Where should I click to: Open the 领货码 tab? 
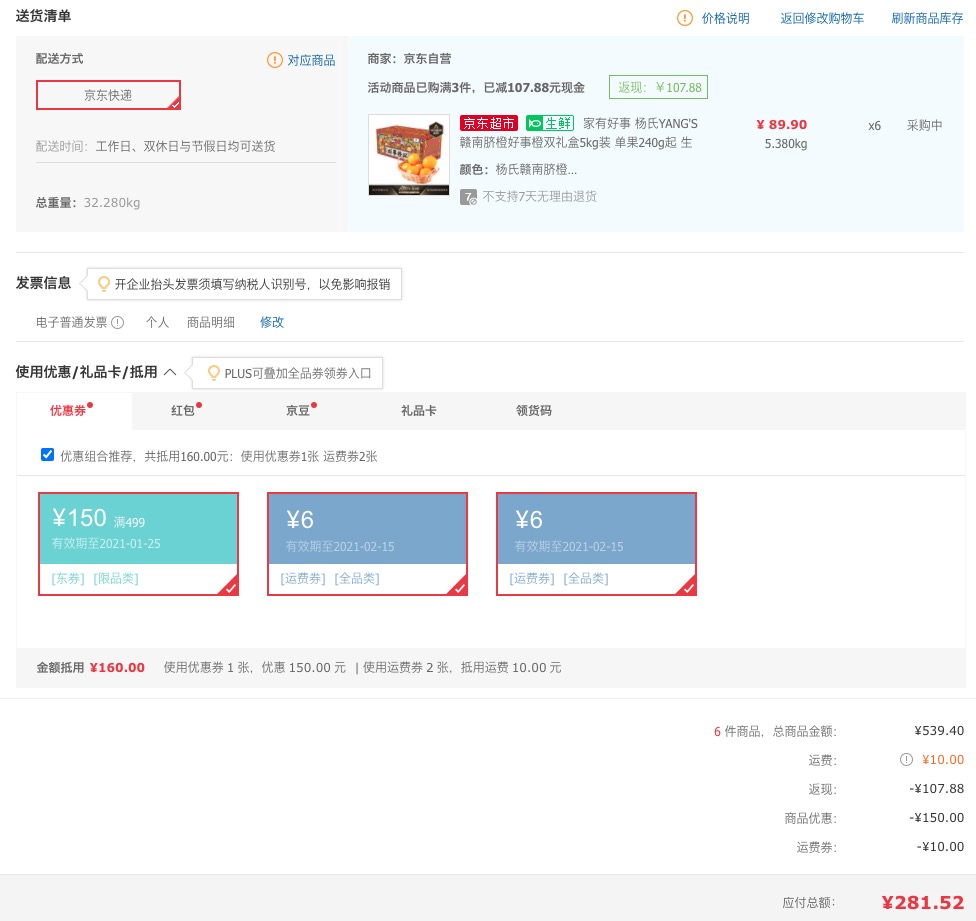(x=533, y=411)
